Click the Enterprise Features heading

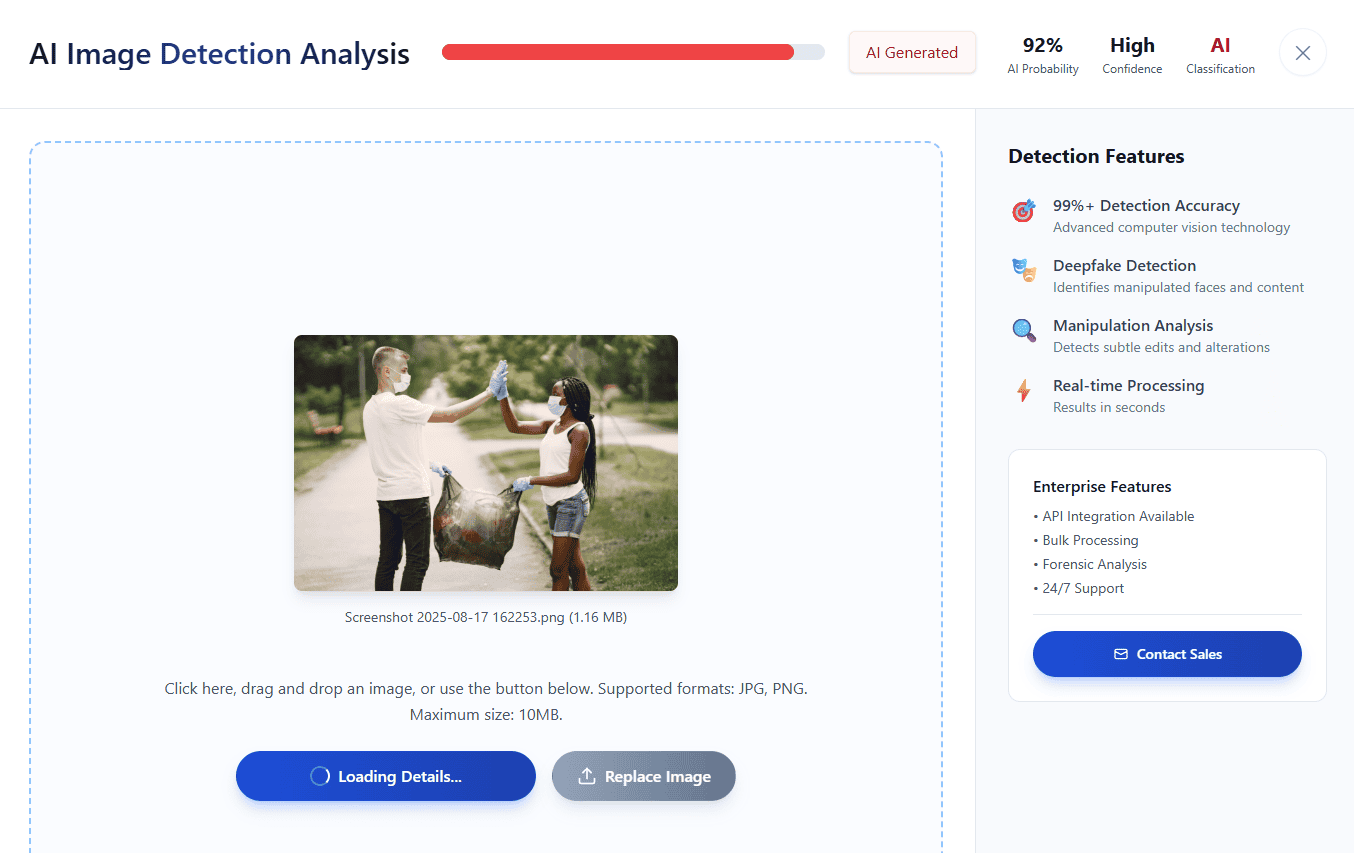pos(1102,487)
